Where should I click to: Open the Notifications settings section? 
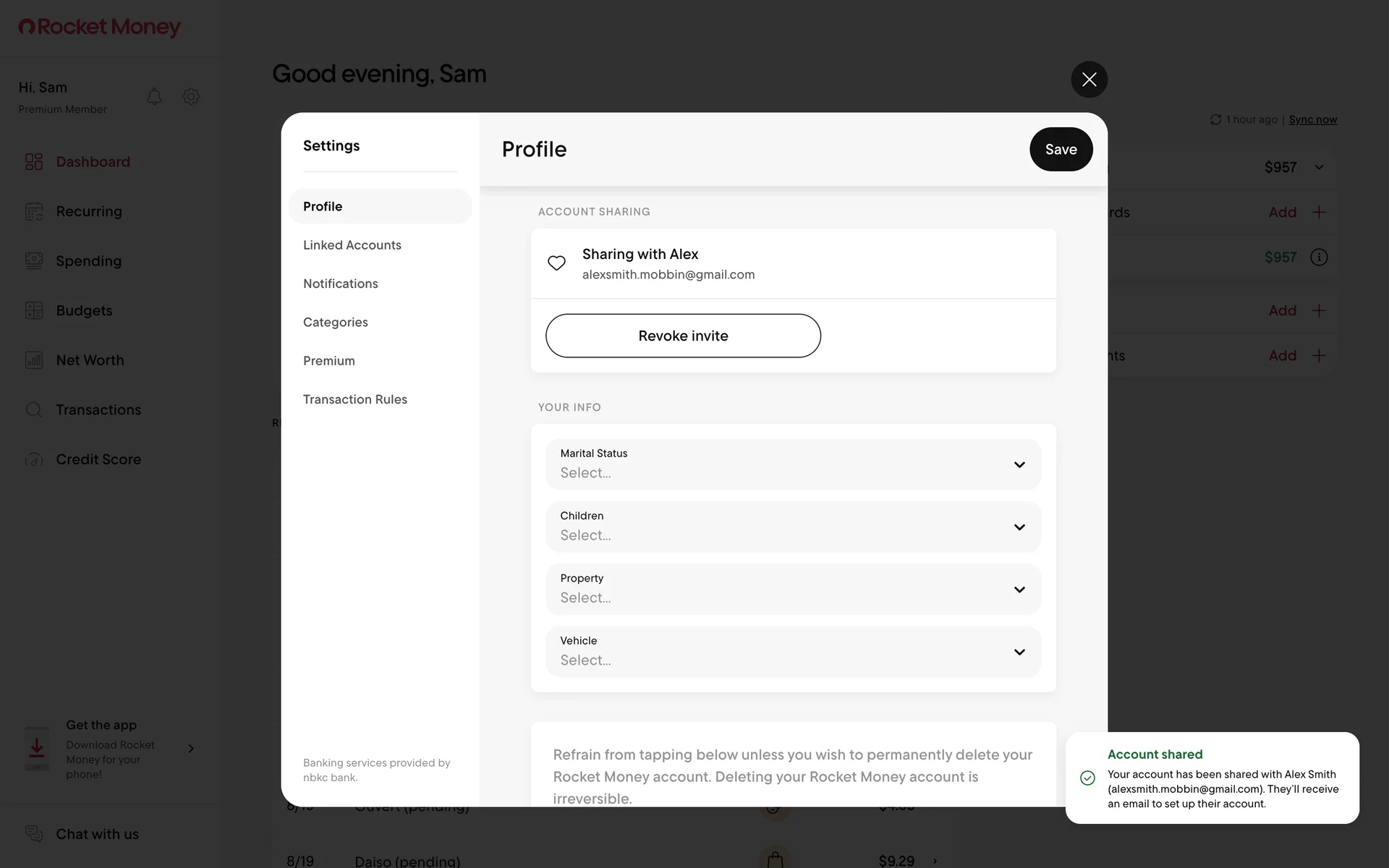click(341, 284)
